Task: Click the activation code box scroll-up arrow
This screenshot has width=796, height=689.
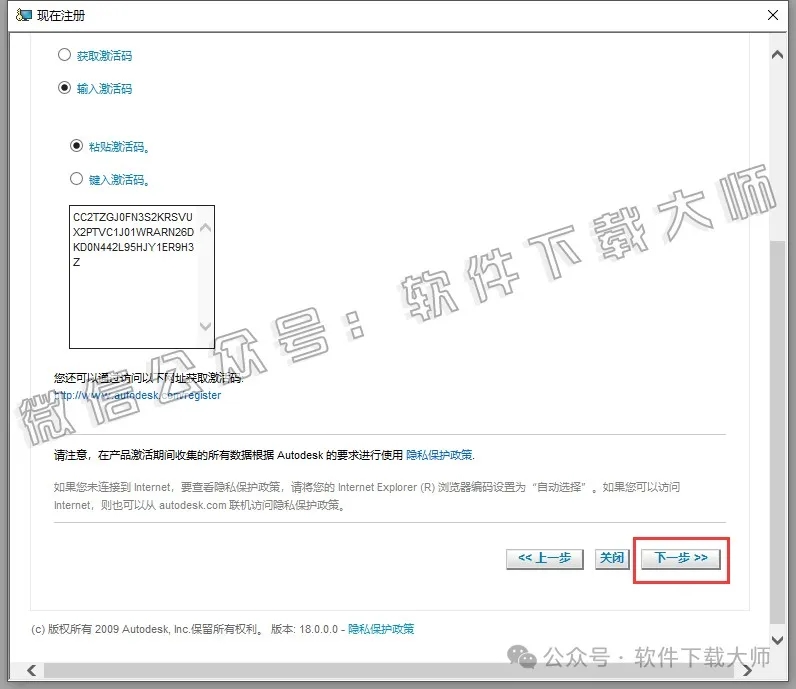Action: (206, 228)
